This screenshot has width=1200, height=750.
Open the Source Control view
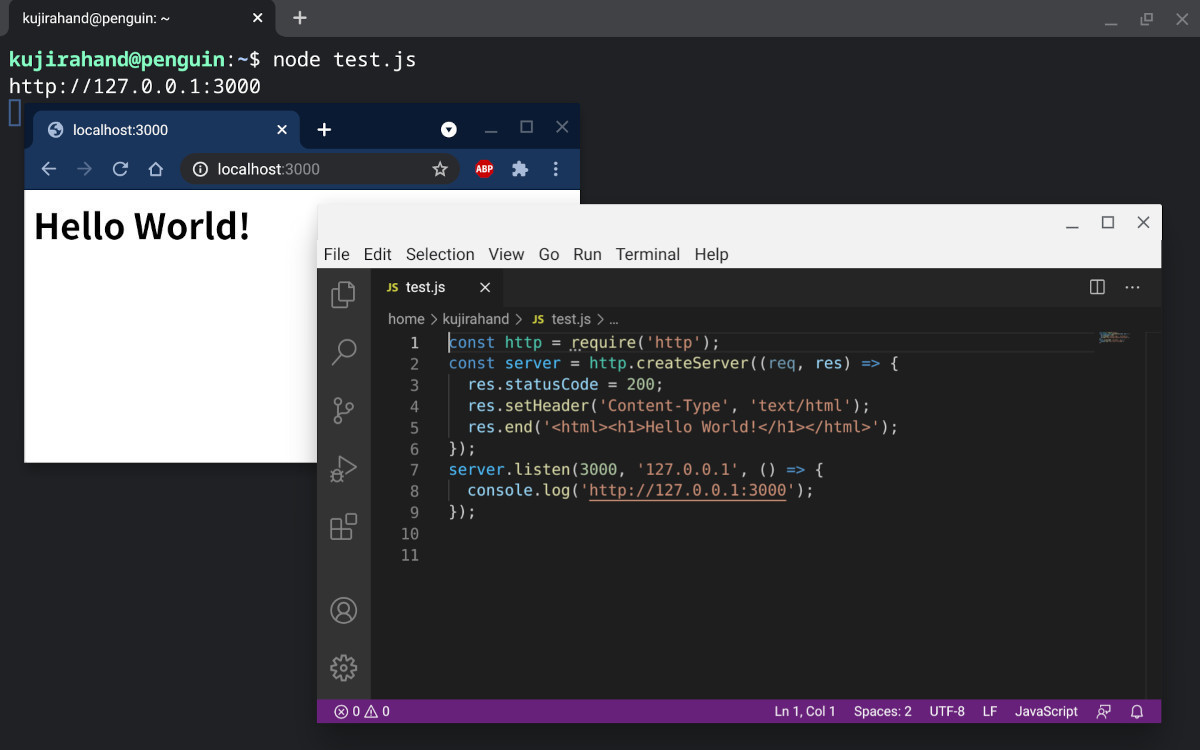(x=343, y=410)
